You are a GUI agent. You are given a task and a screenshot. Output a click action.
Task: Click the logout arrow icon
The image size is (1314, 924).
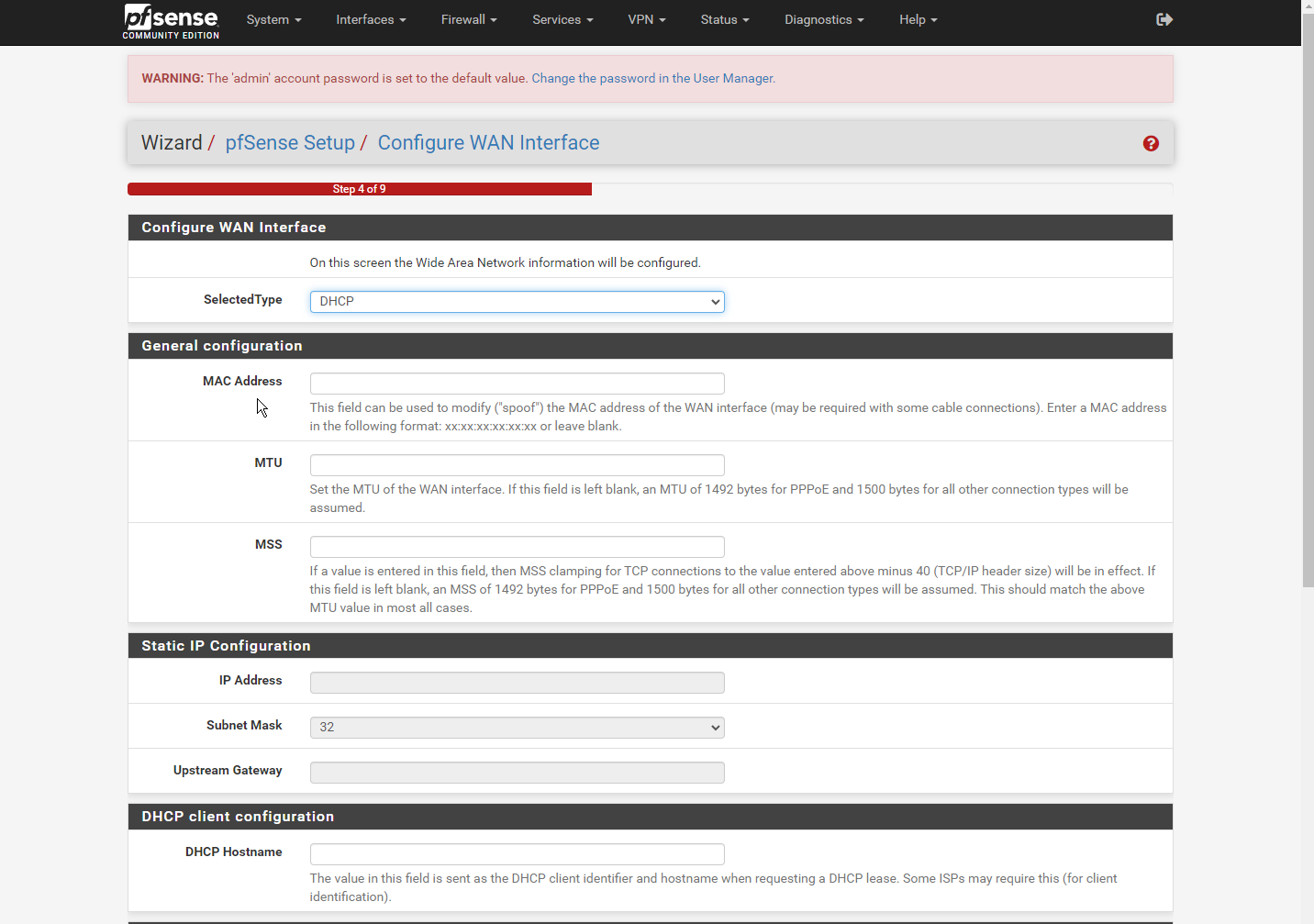[1164, 19]
